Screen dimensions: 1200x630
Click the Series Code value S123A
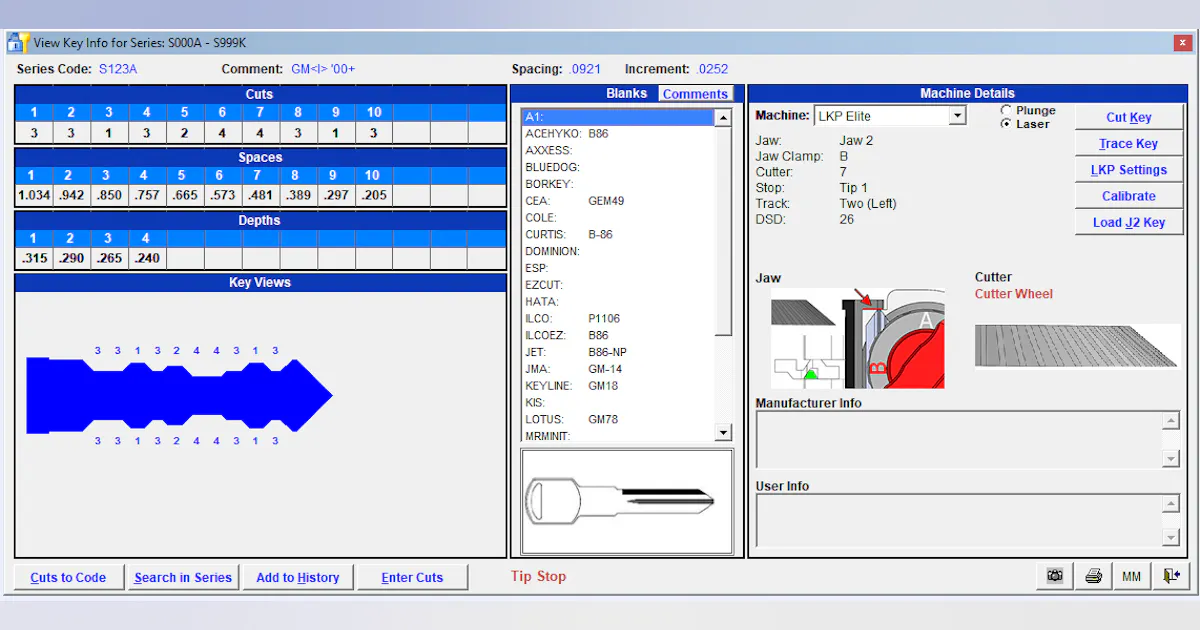point(118,69)
